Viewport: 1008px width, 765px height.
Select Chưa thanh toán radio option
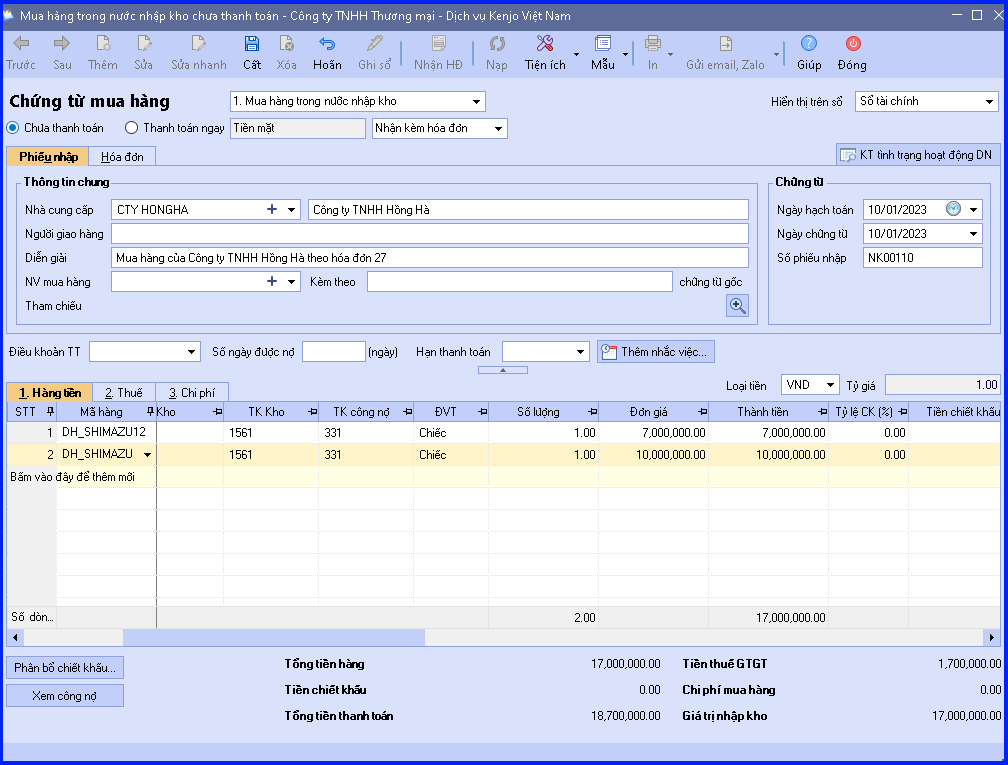click(x=12, y=128)
